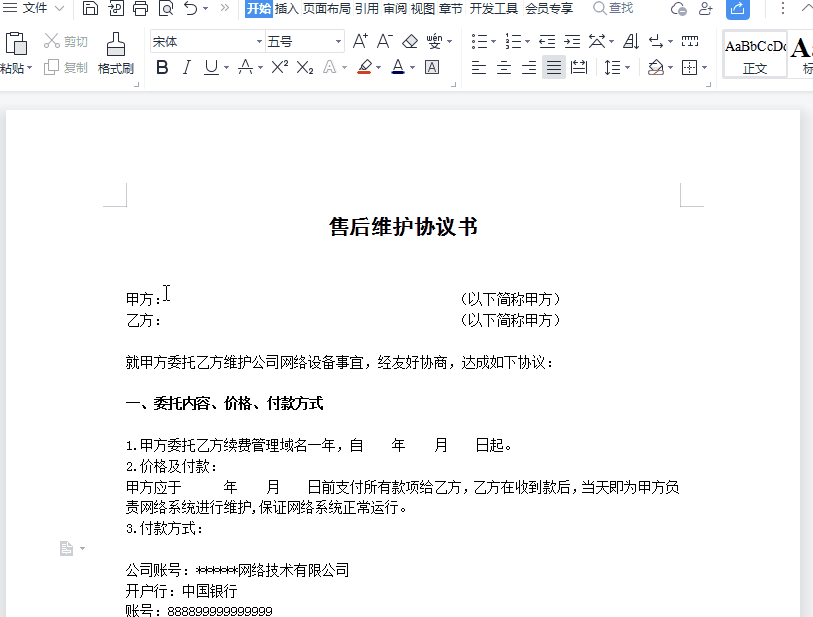Viewport: 813px width, 617px height.
Task: Click the blue Share button icon
Action: tap(737, 9)
